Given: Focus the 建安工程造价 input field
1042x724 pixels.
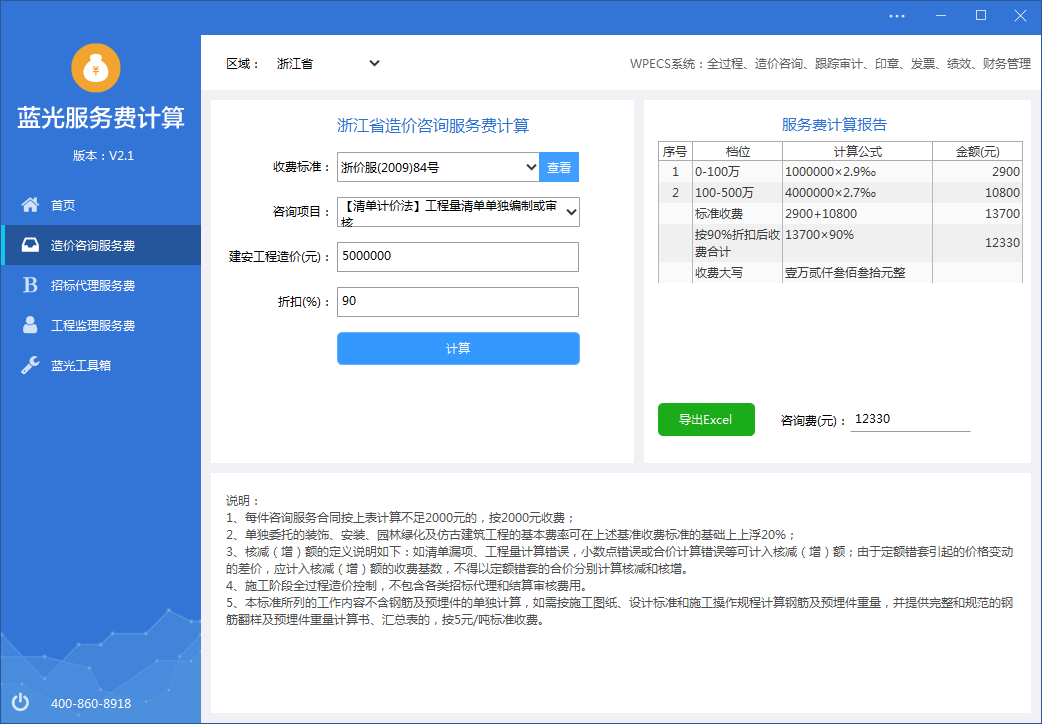Looking at the screenshot, I should pyautogui.click(x=458, y=257).
